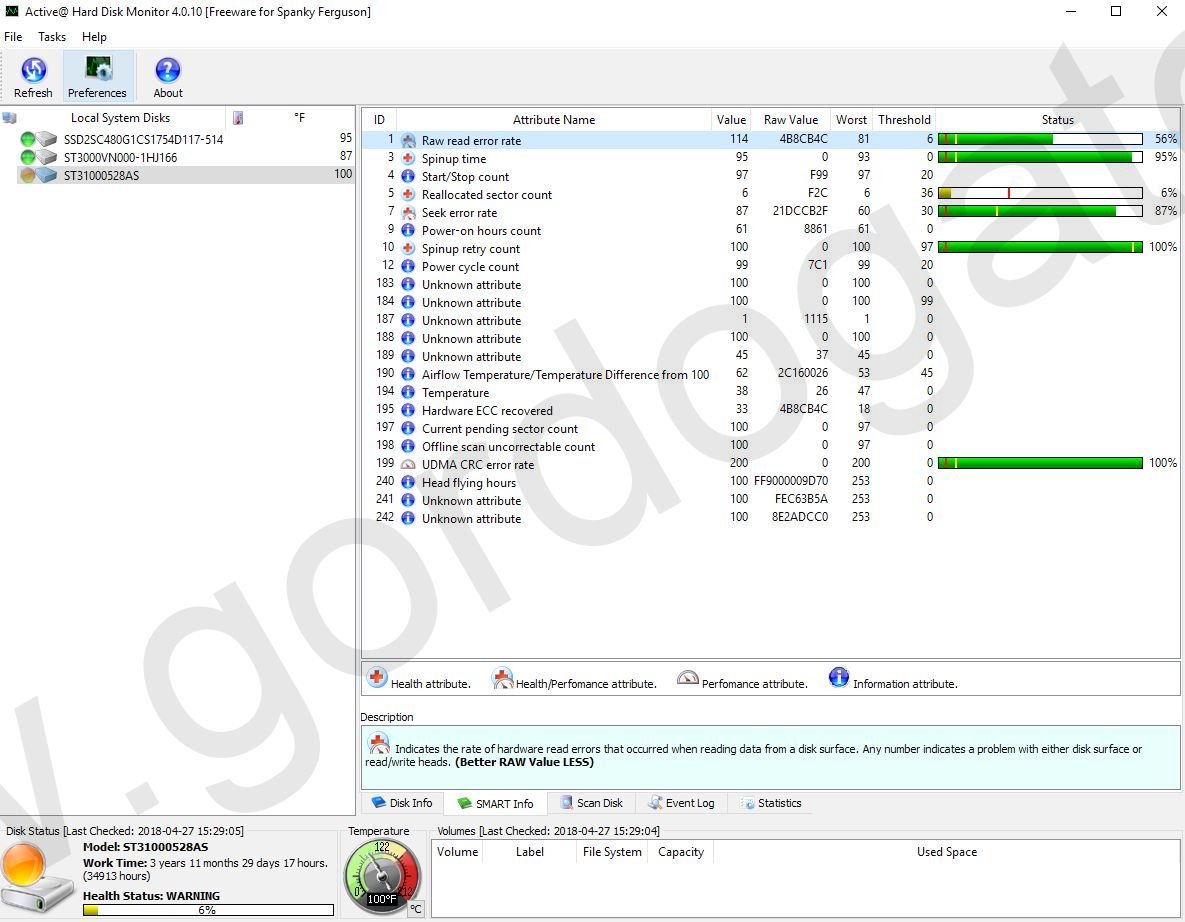Select the ST3000VN000-1HJ166 disk
This screenshot has height=922, width=1185.
point(120,158)
